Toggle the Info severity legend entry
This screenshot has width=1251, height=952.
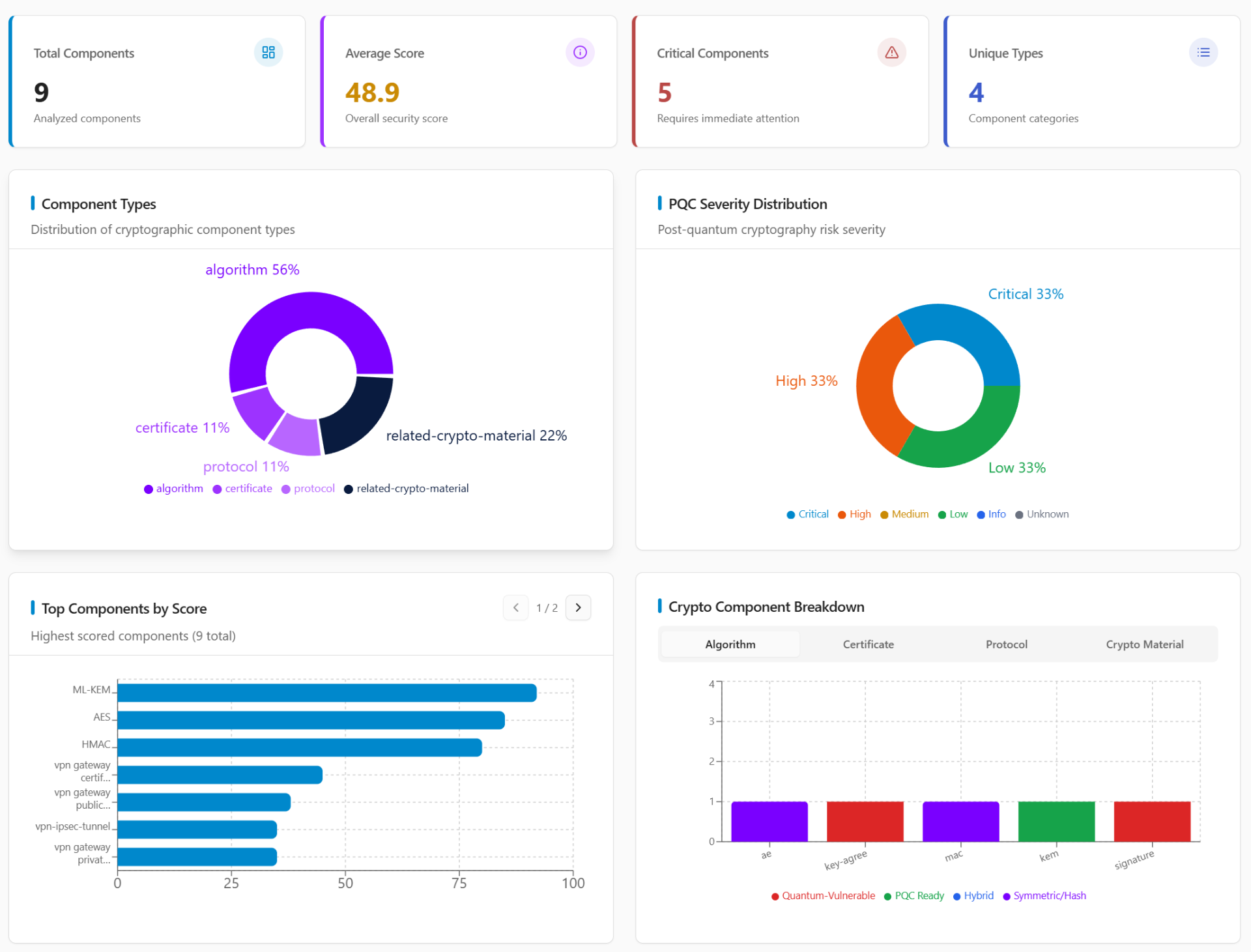coord(992,514)
